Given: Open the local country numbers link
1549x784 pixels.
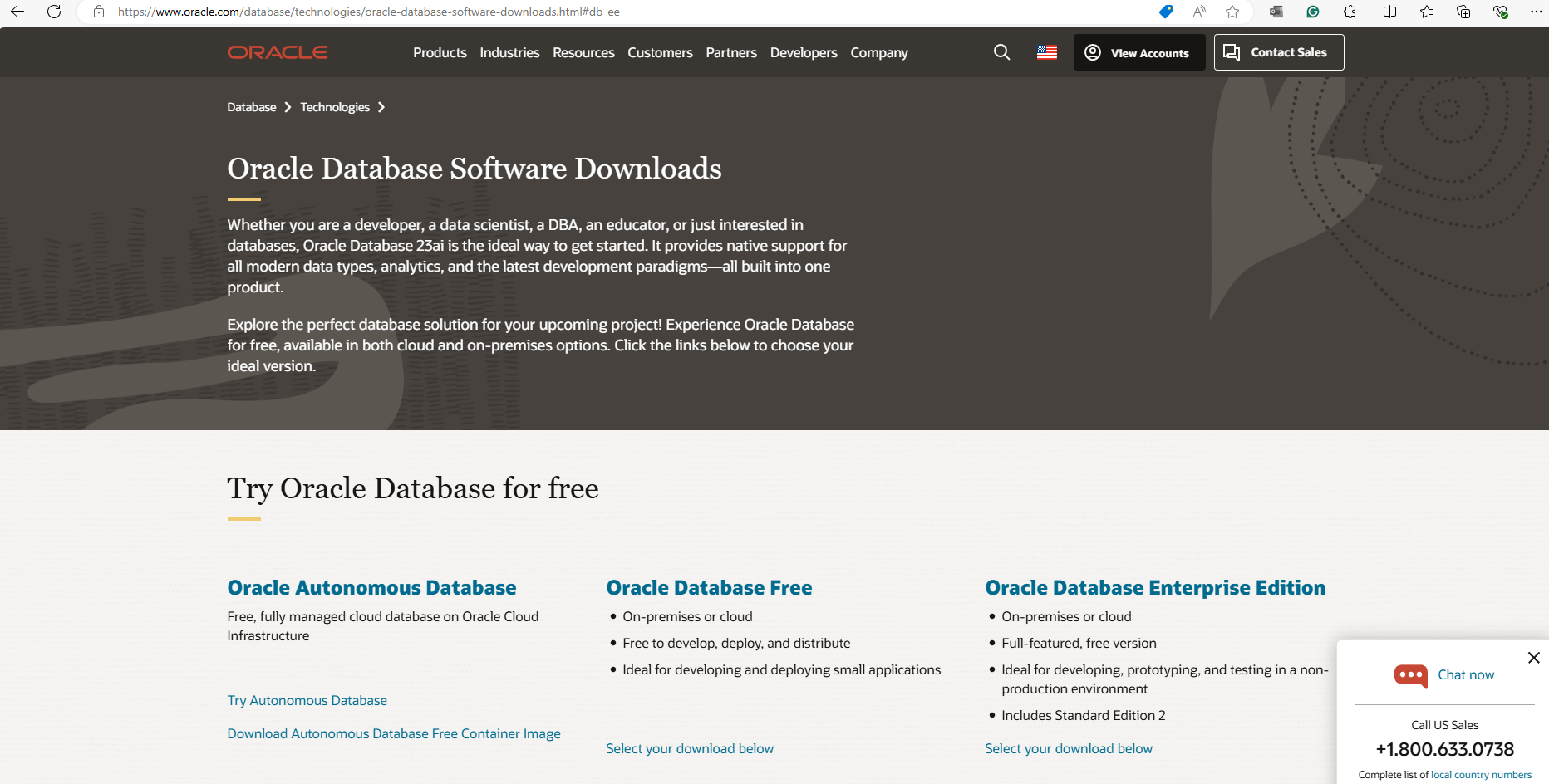Looking at the screenshot, I should pyautogui.click(x=1482, y=774).
